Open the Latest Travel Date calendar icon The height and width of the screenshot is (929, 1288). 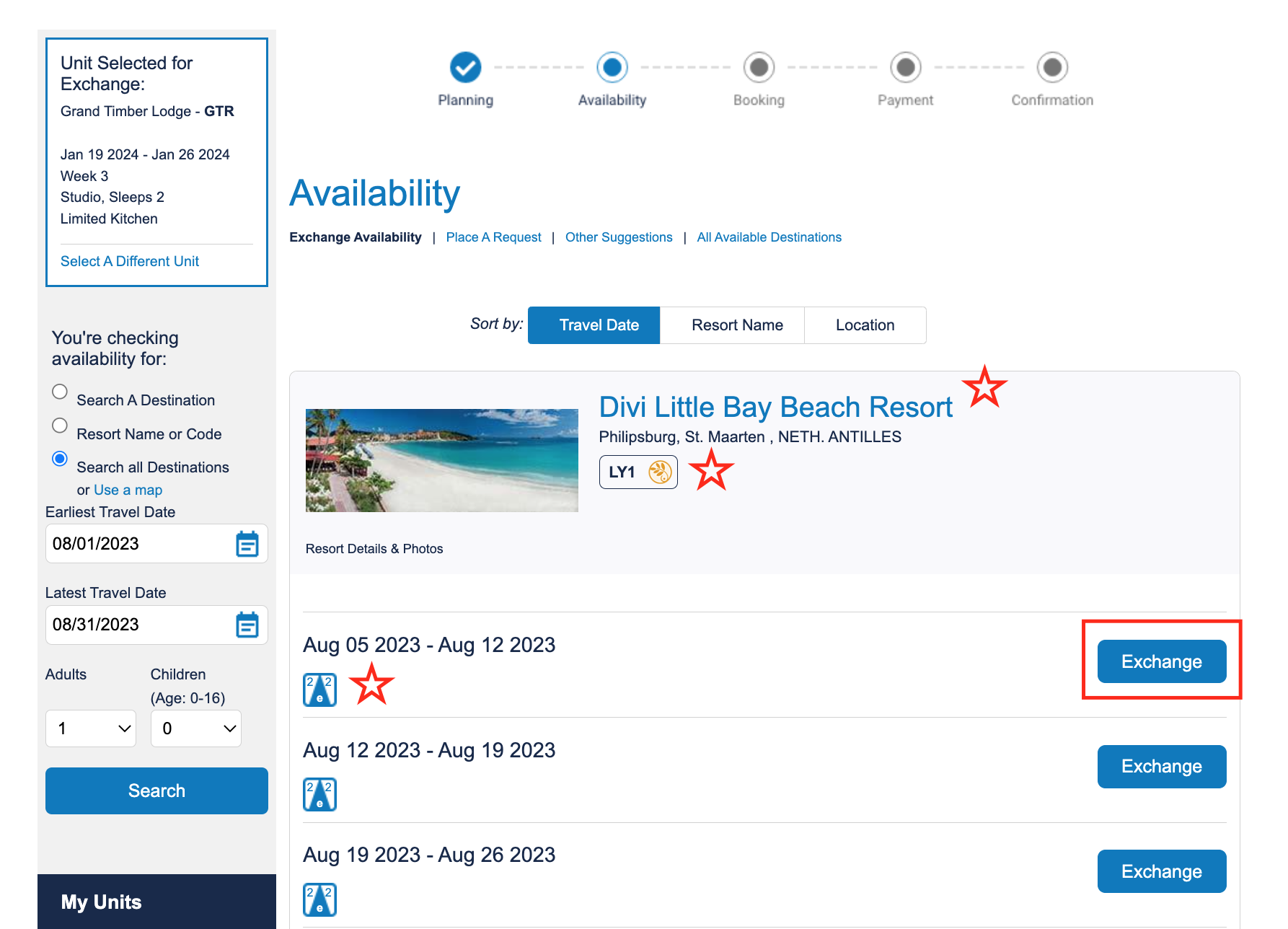pyautogui.click(x=247, y=625)
